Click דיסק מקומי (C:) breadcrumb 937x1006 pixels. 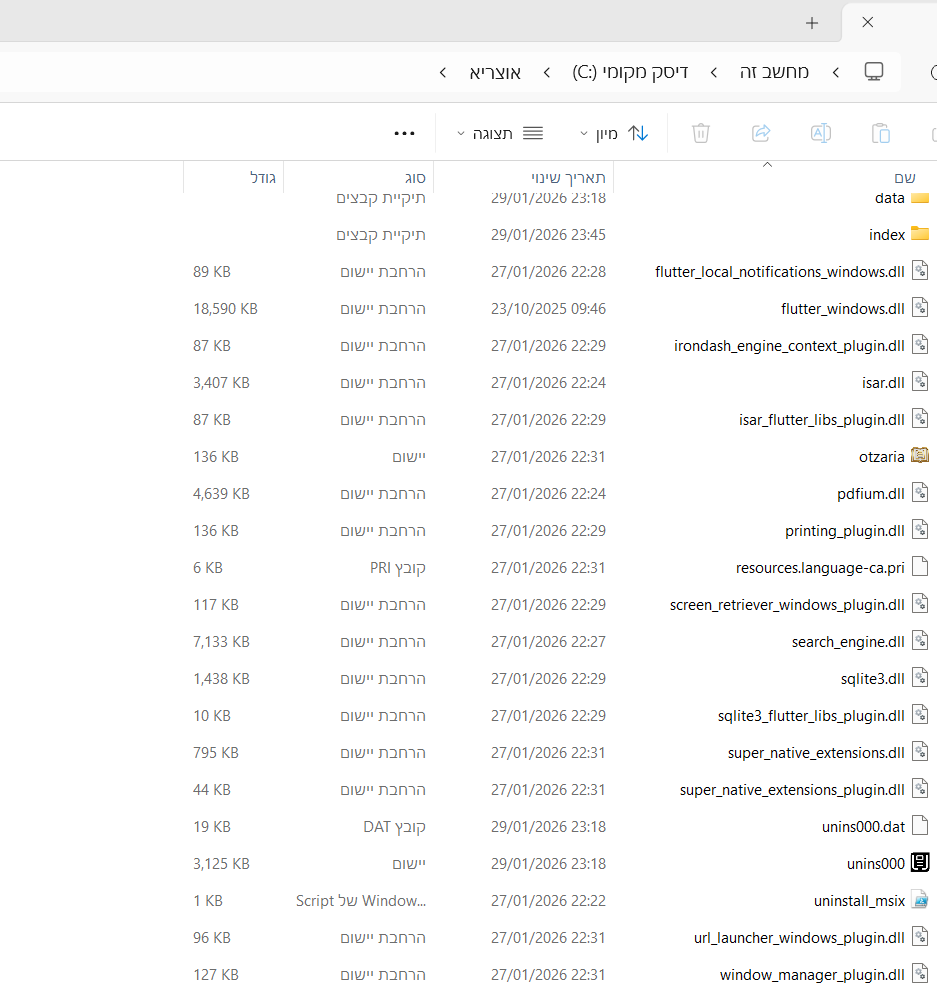pos(630,72)
